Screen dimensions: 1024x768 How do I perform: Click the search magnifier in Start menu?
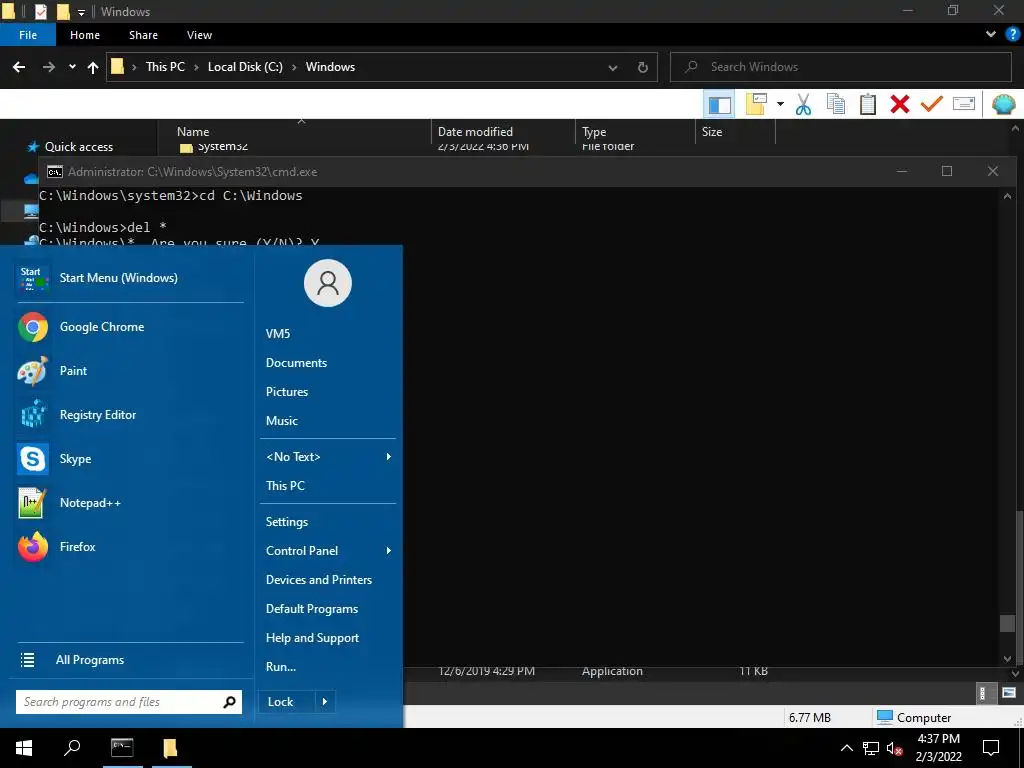(x=229, y=702)
